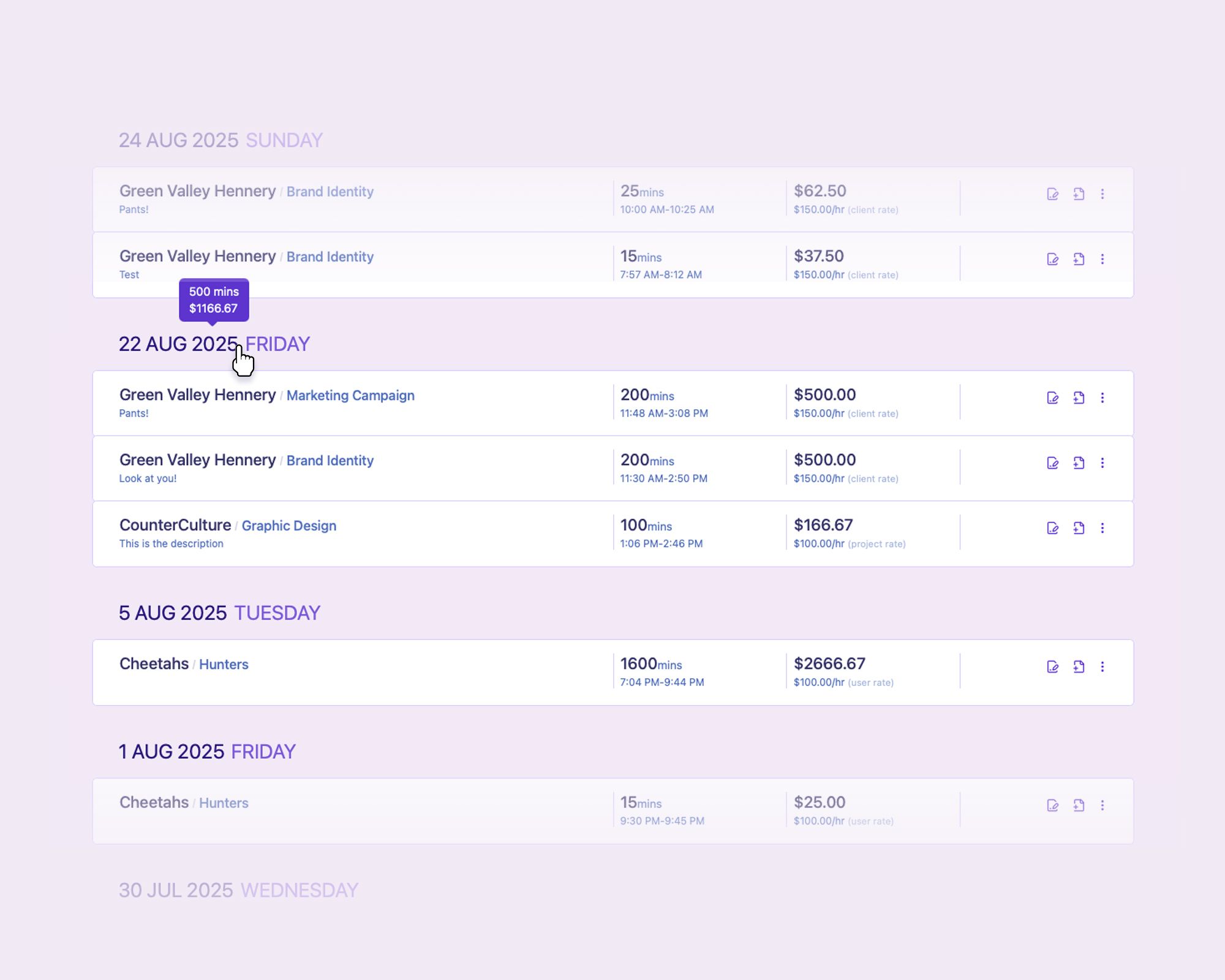Viewport: 1225px width, 980px height.
Task: Edit the 15mins Cheetahs Hunters entry
Action: coord(1052,805)
